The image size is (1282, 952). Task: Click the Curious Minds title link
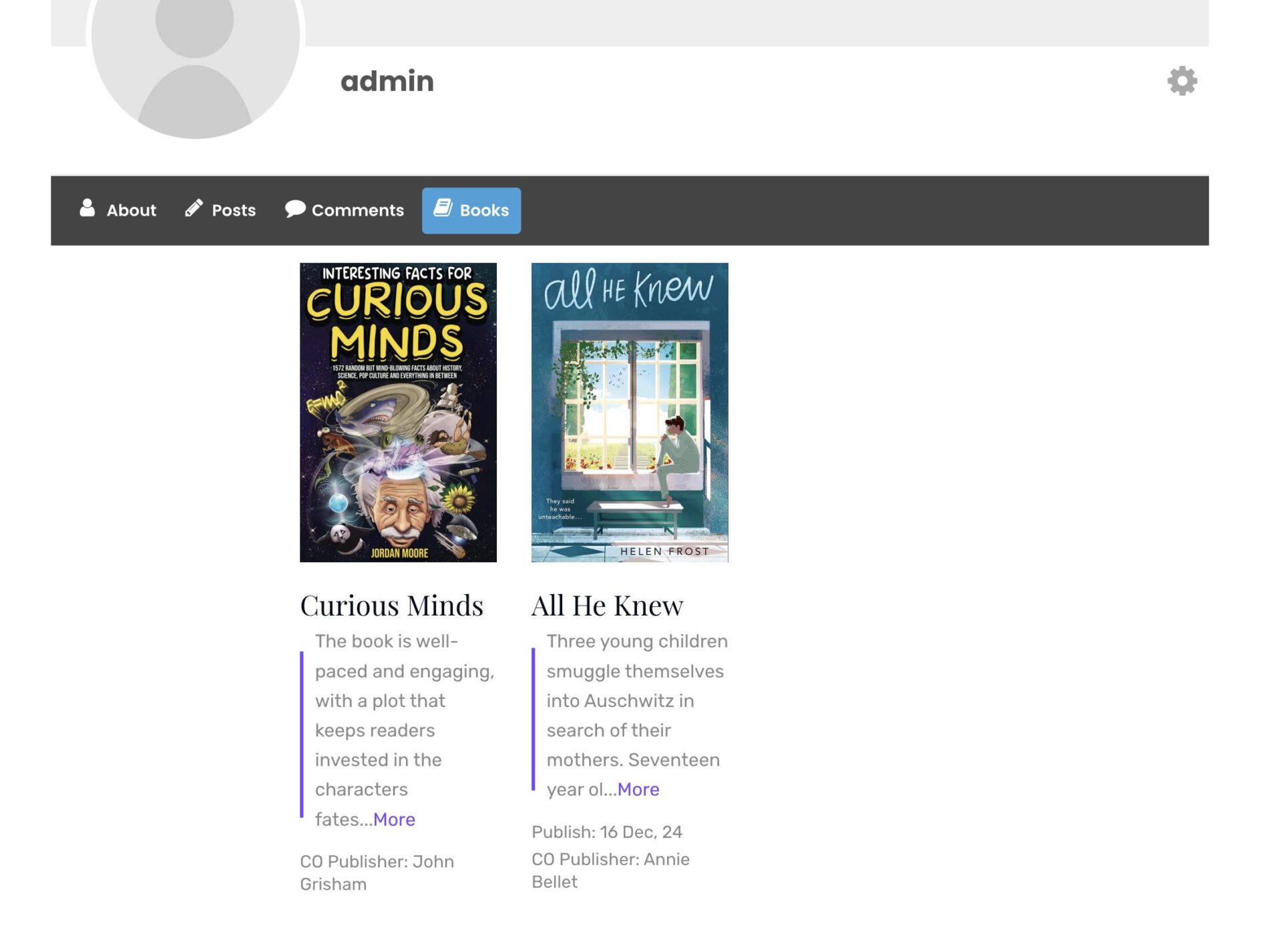(x=392, y=606)
